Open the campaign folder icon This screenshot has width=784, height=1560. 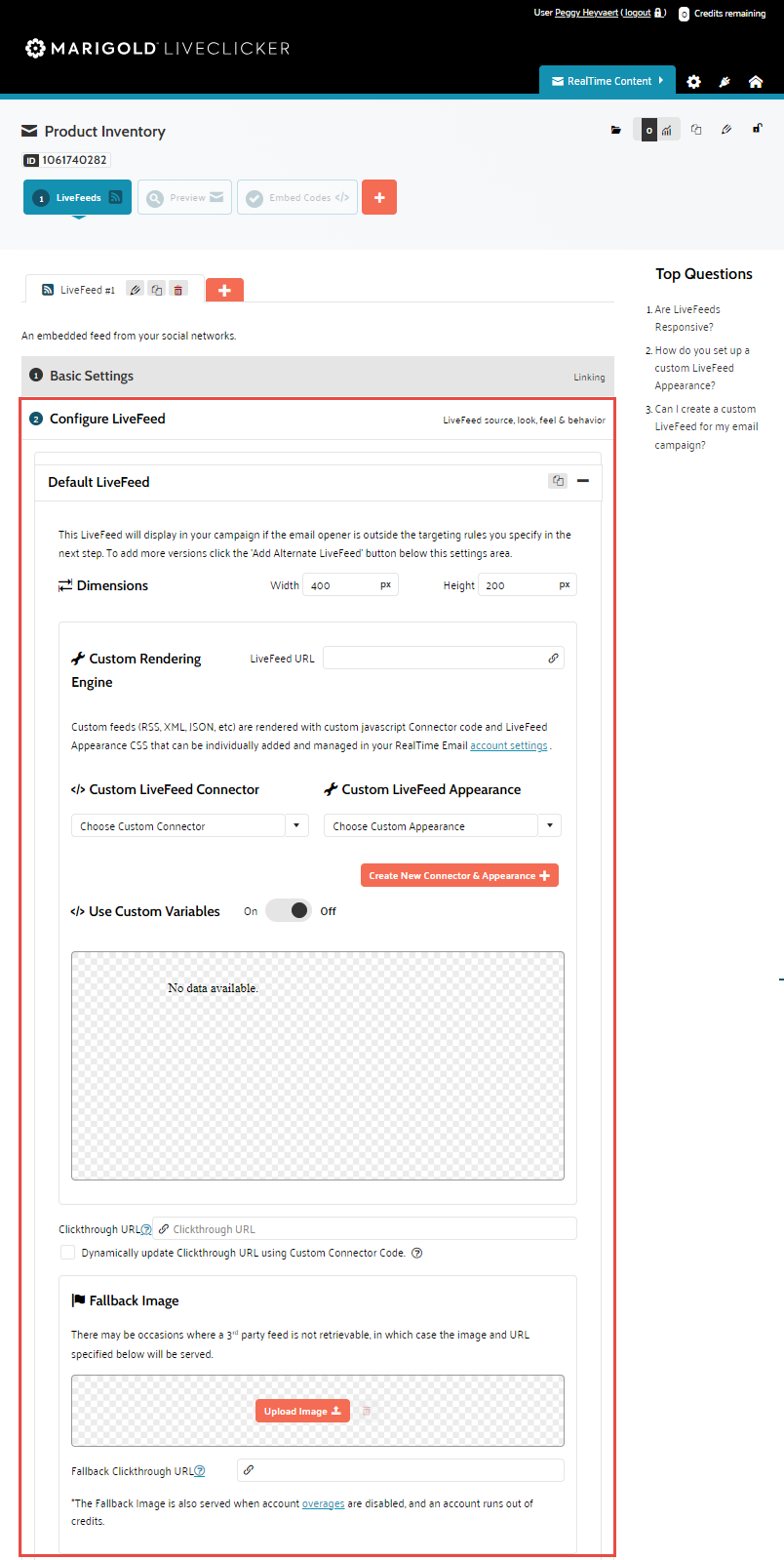click(x=616, y=130)
